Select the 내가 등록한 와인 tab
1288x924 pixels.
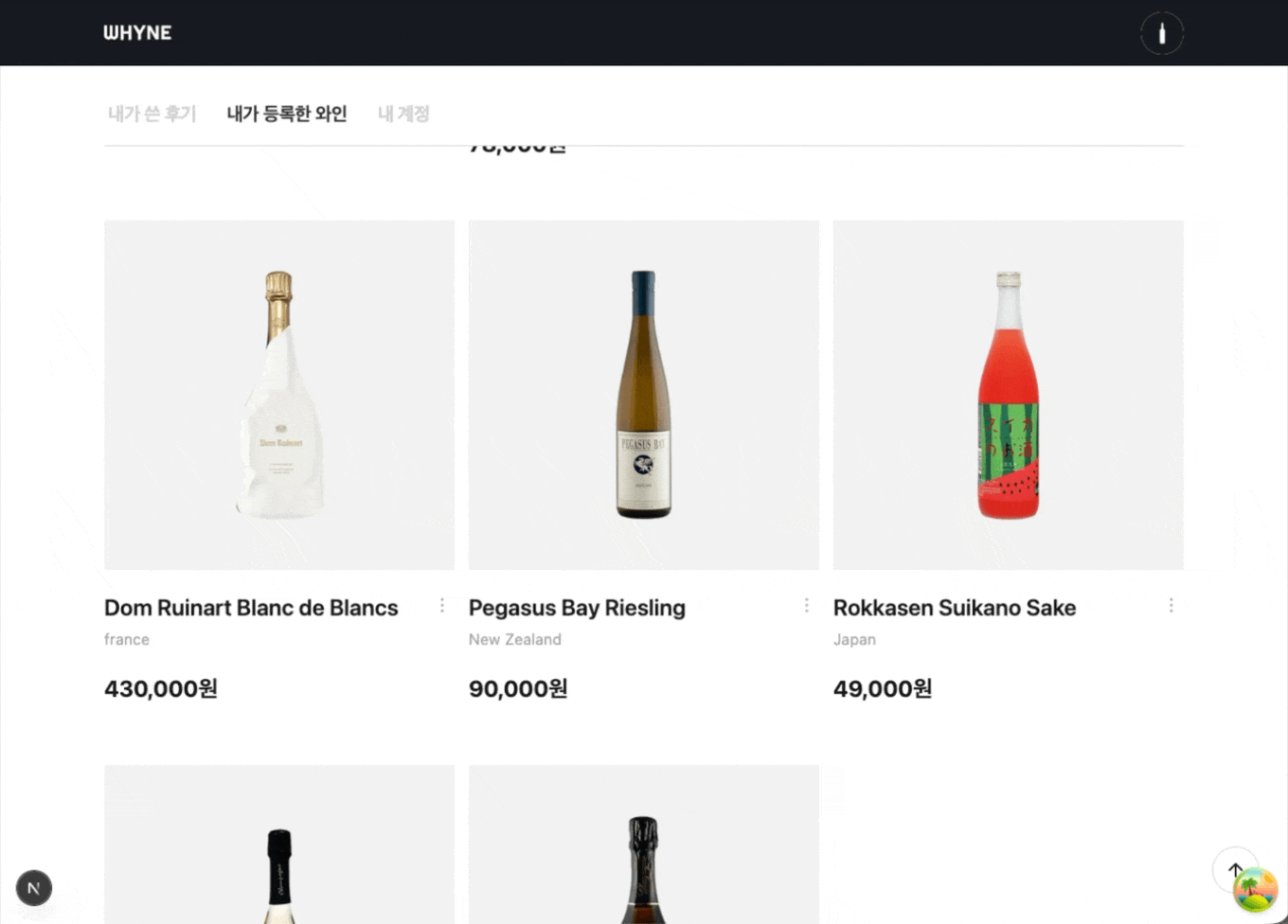(x=287, y=114)
